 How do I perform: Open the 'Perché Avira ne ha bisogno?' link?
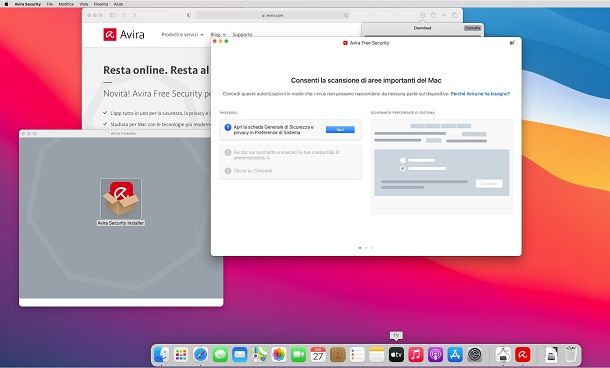[480, 94]
